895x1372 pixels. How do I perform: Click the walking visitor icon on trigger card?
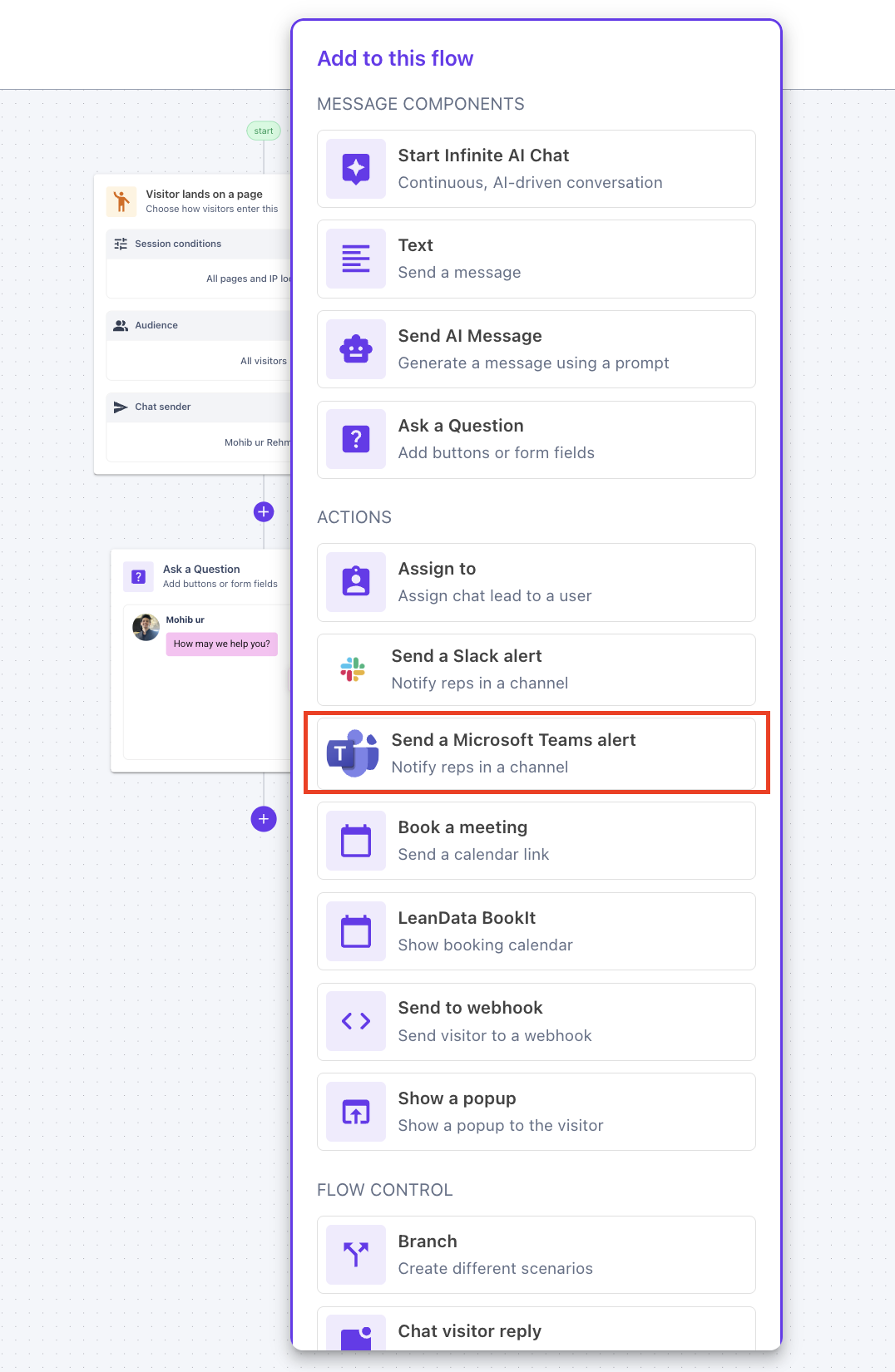[x=121, y=201]
